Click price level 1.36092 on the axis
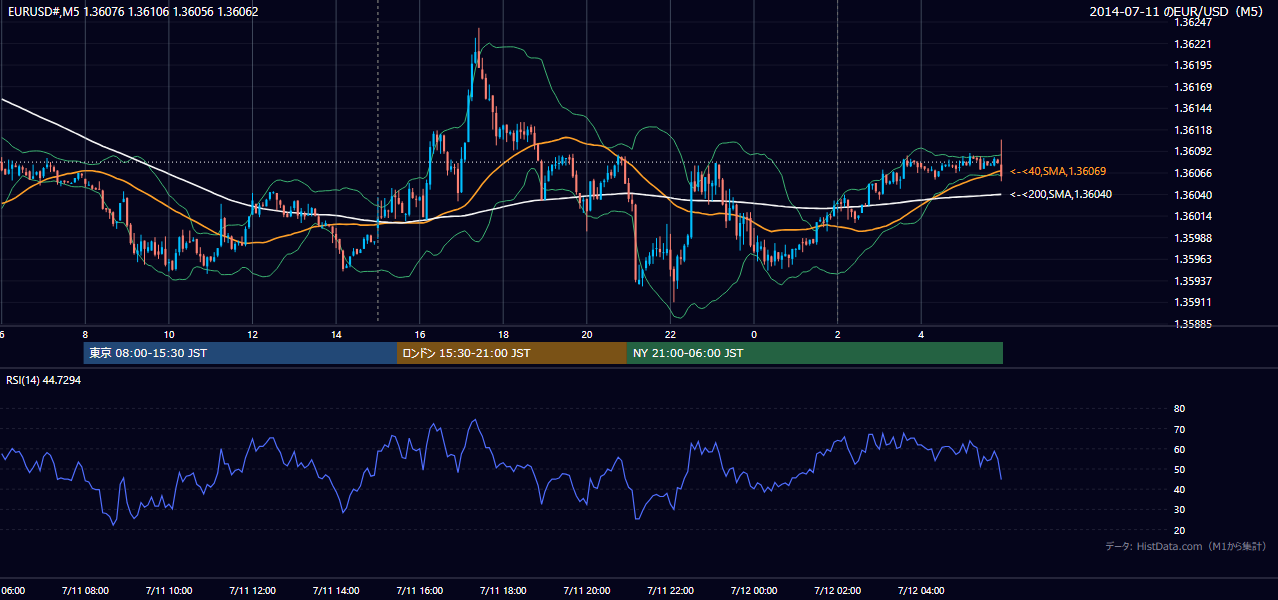 (x=1193, y=151)
